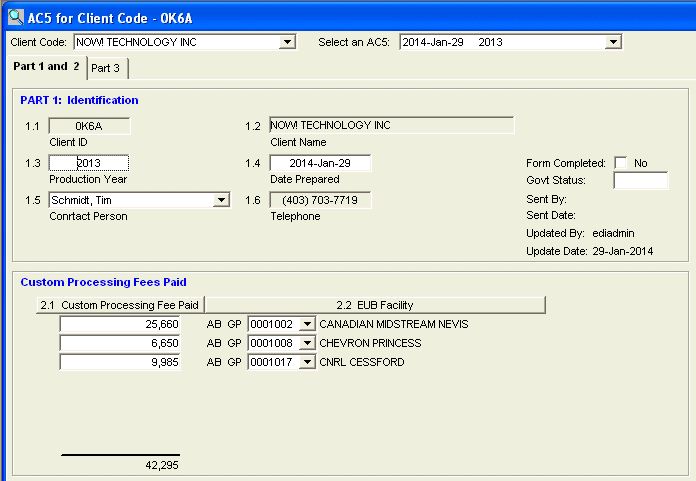Select the 6,650 processing fee field

[121, 343]
